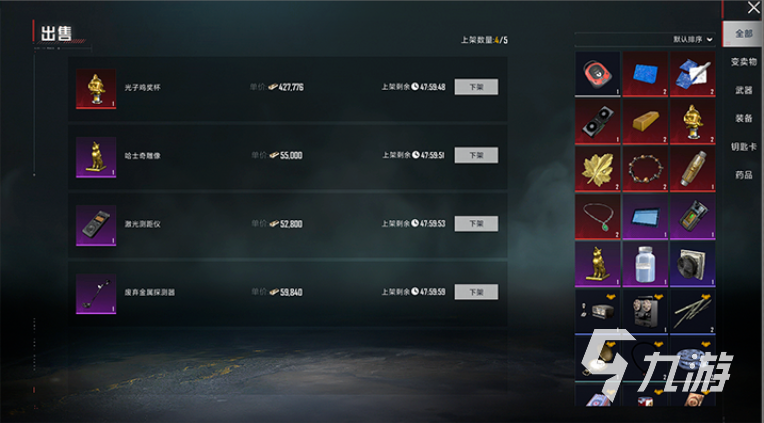This screenshot has width=764, height=423.
Task: Select the white pill bottle item
Action: pos(645,264)
